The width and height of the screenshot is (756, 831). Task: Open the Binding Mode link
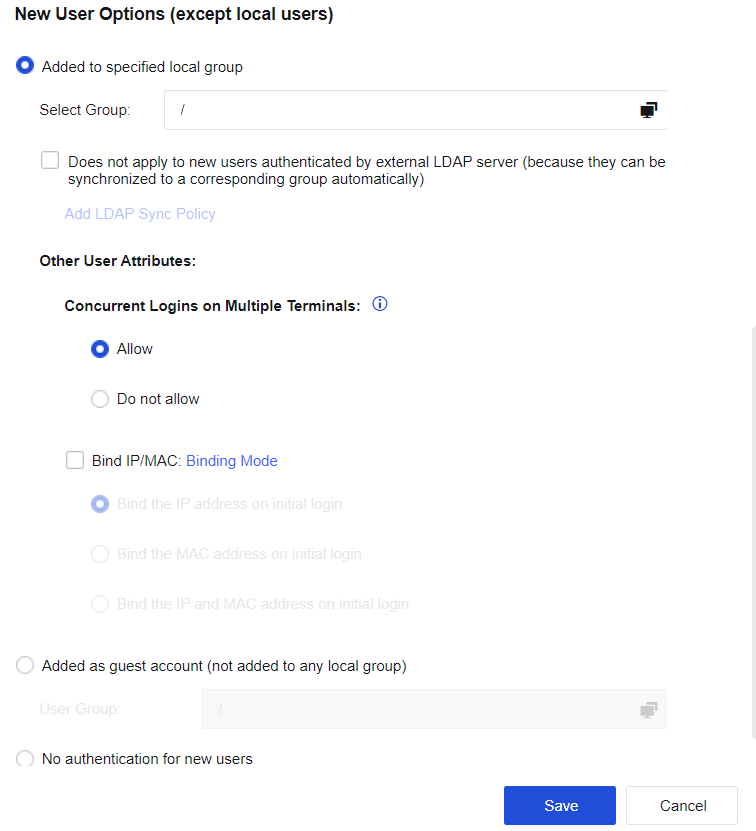[x=232, y=461]
